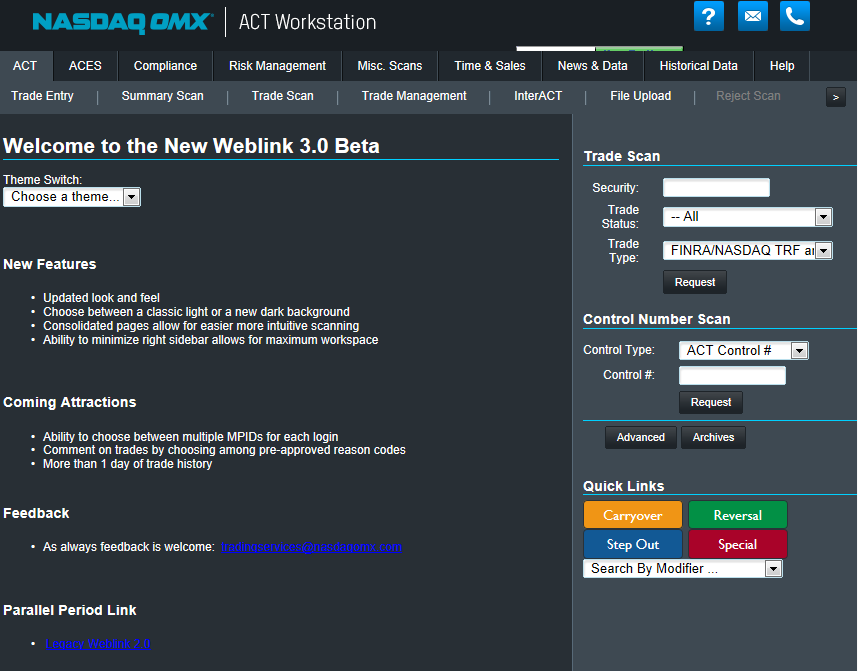Open the Legacy Weblink 2.0 link
858x671 pixels.
click(x=98, y=644)
